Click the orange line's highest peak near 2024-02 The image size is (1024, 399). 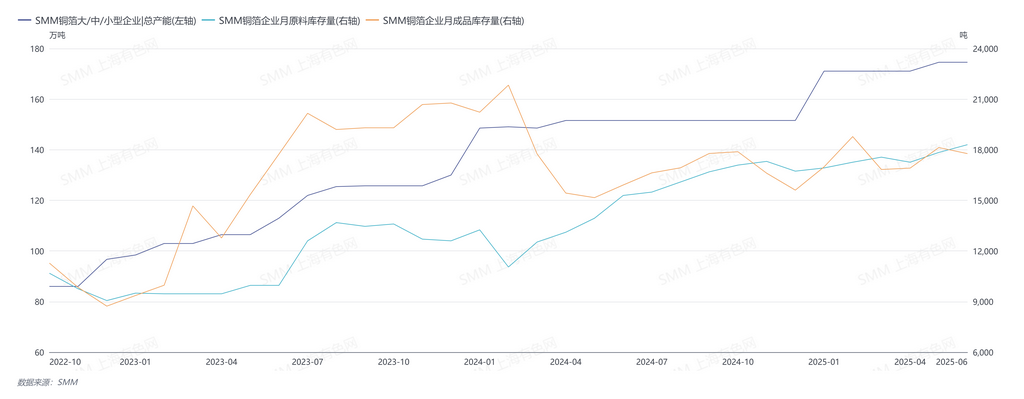click(508, 85)
